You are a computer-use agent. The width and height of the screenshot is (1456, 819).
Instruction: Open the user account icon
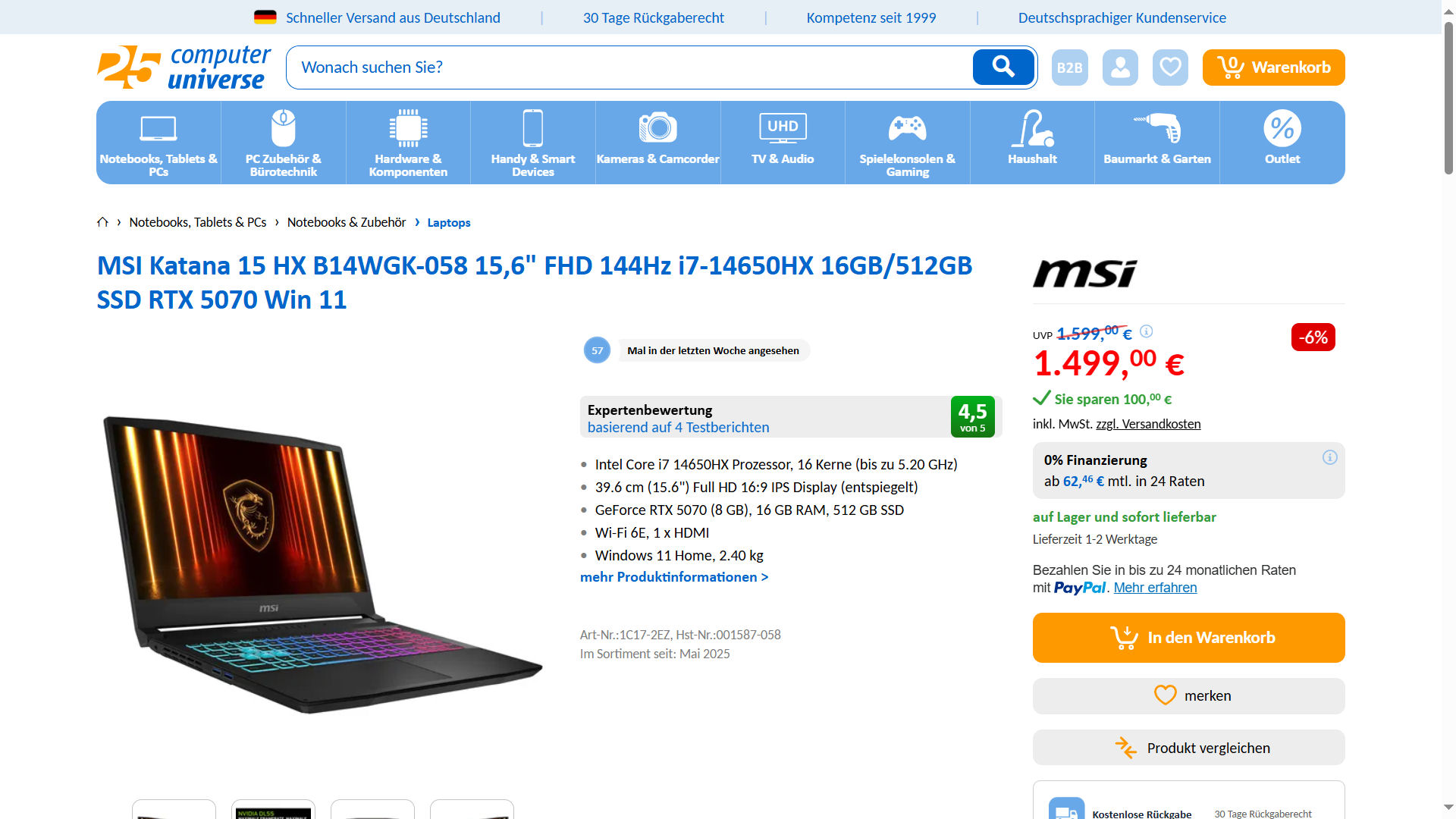[1120, 67]
